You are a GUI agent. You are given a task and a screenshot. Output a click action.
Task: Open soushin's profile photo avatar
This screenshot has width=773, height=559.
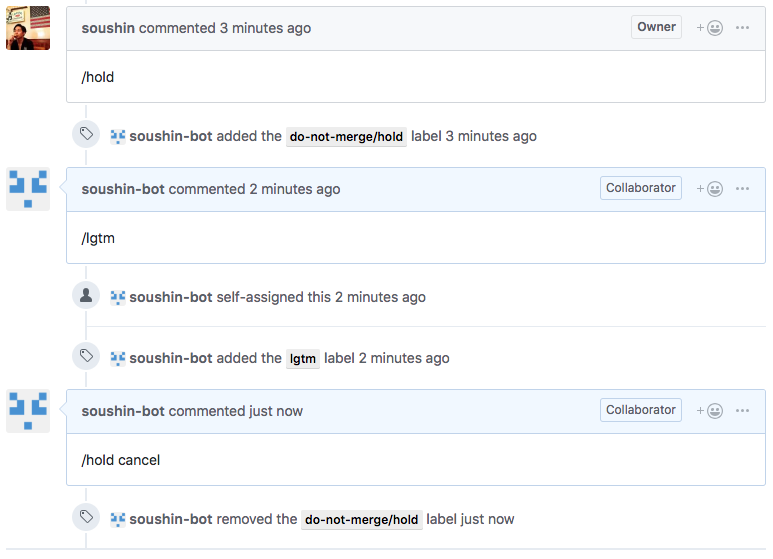pyautogui.click(x=28, y=28)
